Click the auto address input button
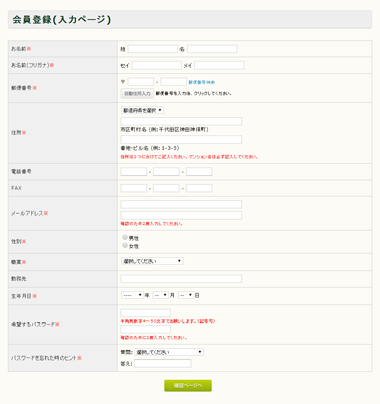 point(137,94)
